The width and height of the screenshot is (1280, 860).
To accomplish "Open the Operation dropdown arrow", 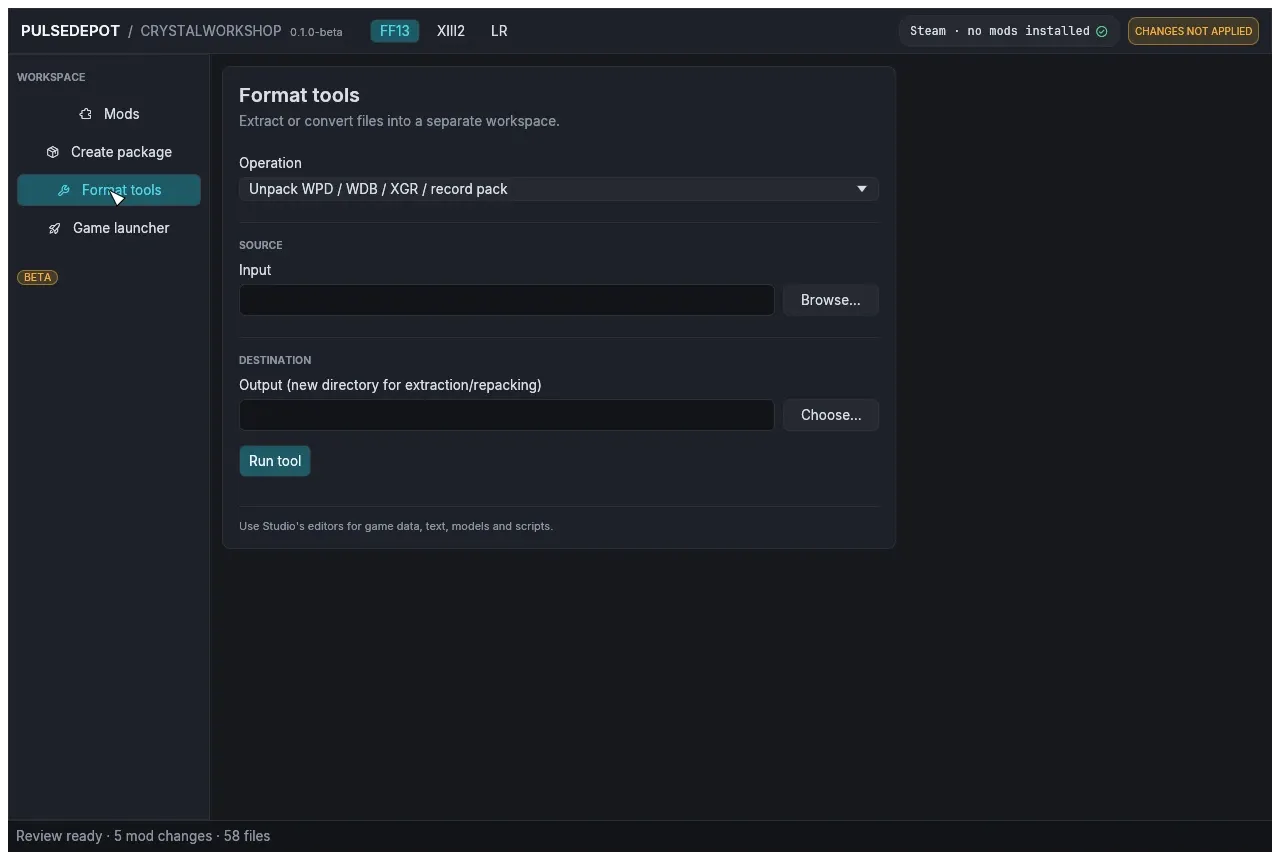I will click(862, 189).
